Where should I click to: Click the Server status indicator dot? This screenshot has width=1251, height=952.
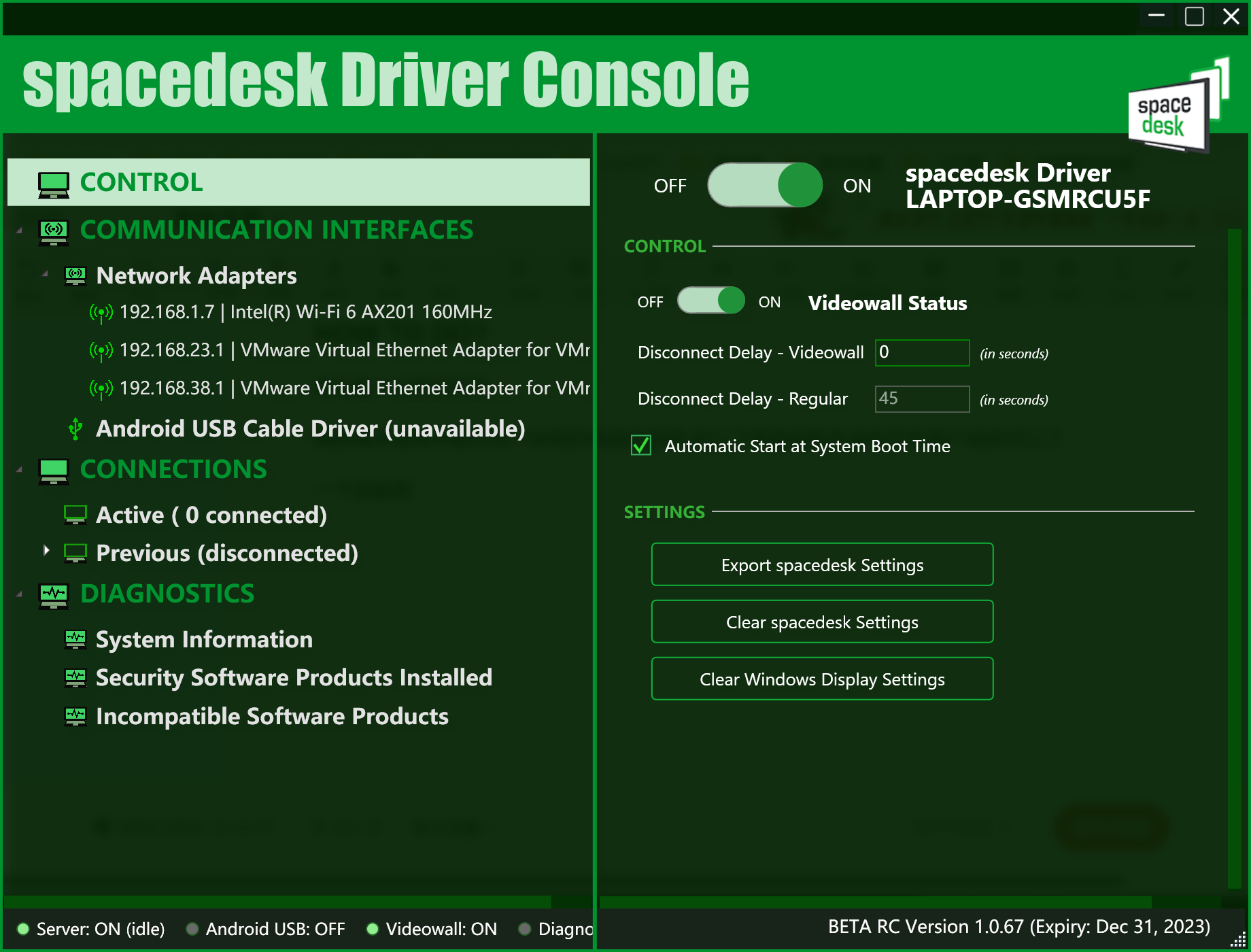[x=23, y=929]
